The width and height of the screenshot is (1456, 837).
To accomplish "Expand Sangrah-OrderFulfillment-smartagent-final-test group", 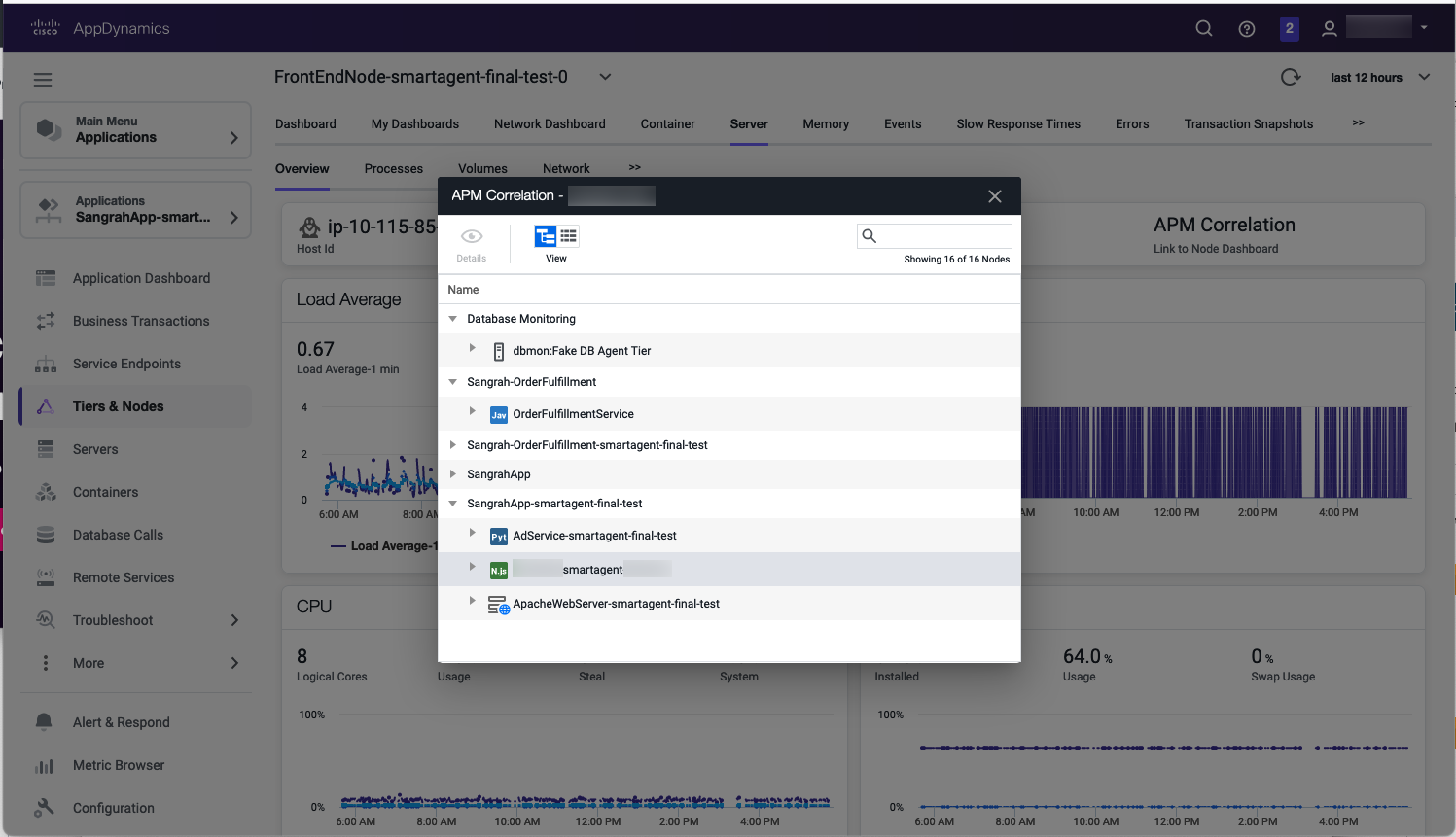I will pyautogui.click(x=452, y=444).
